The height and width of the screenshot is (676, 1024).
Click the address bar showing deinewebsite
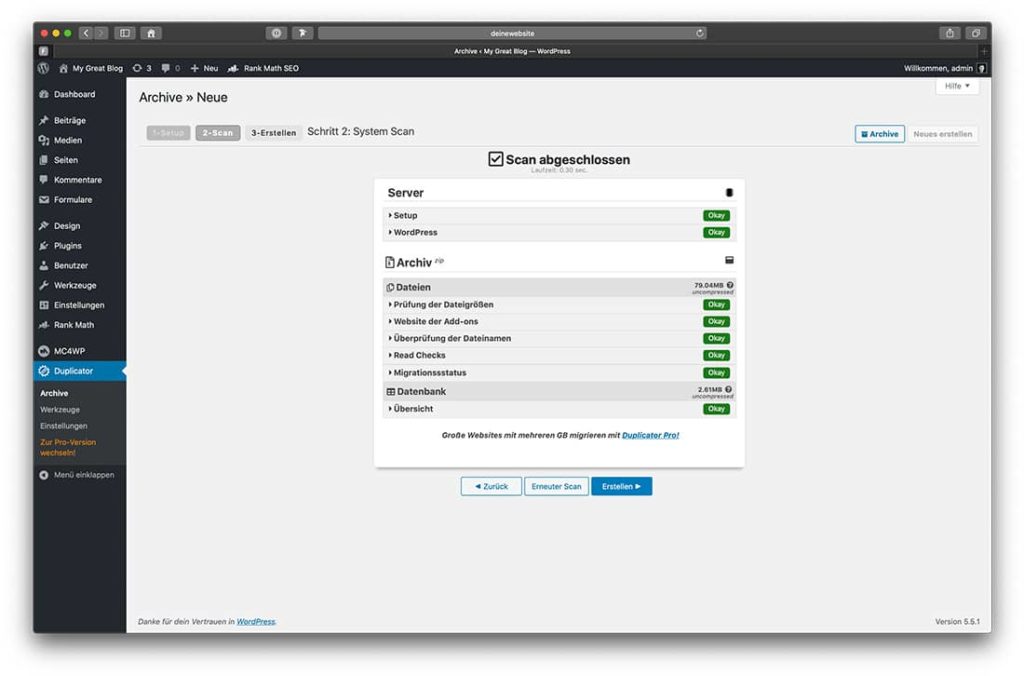pos(512,33)
